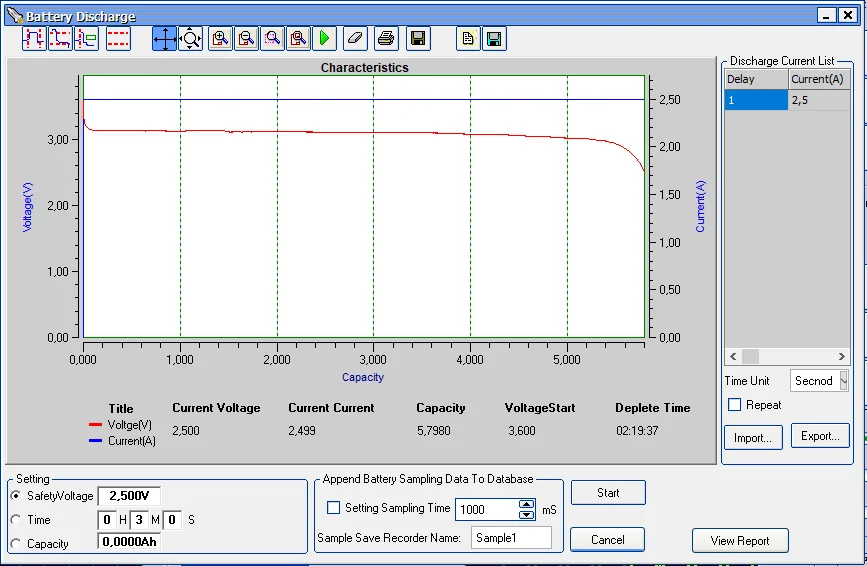
Task: Click the Current Voltage value 2,500
Action: click(186, 431)
